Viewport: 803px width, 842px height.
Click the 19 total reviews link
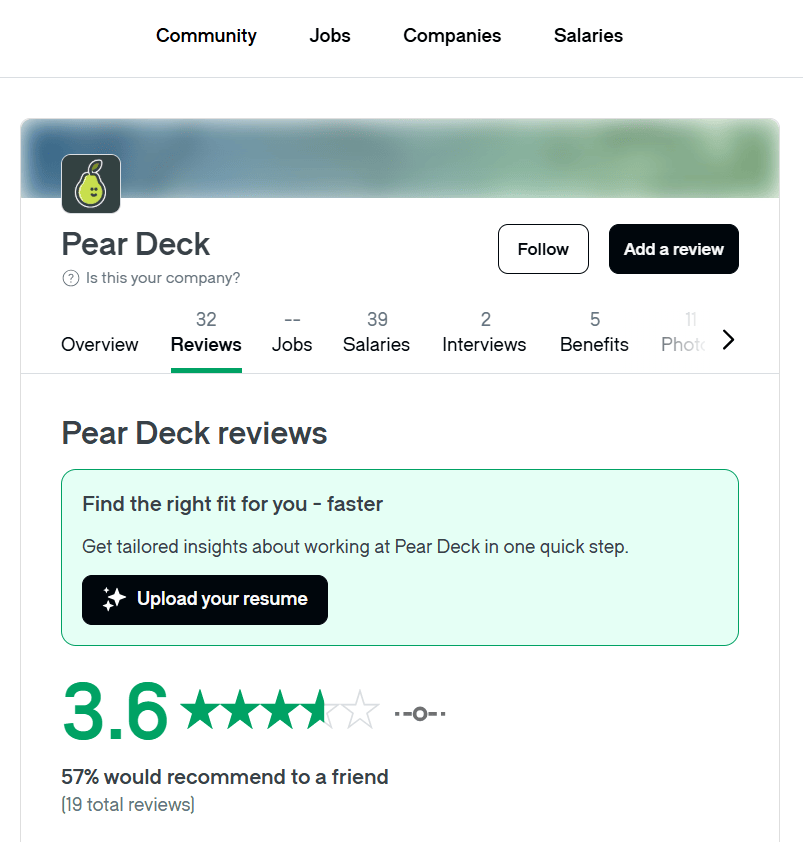click(x=127, y=804)
